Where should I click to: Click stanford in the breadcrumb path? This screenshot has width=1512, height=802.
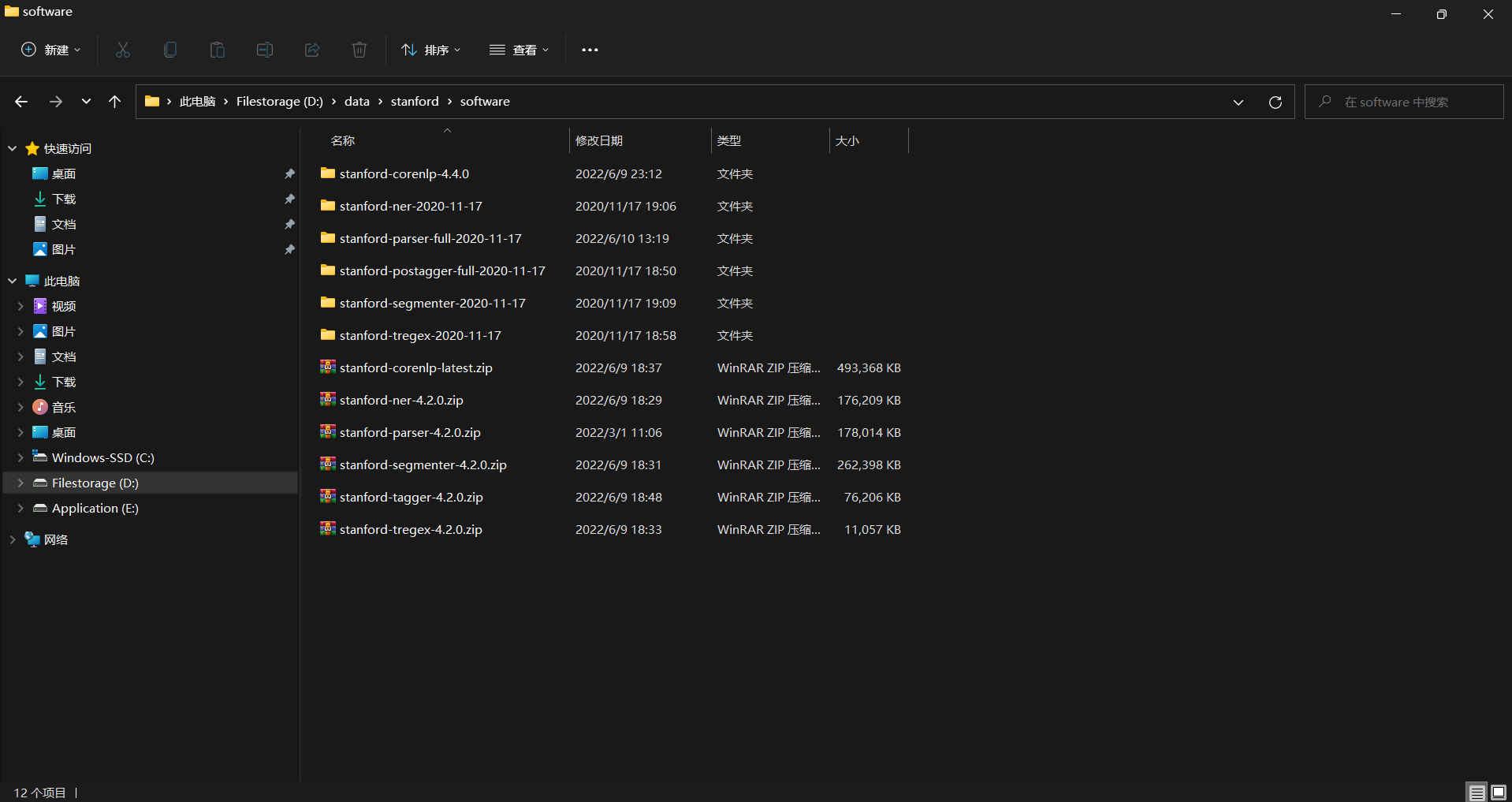[415, 102]
